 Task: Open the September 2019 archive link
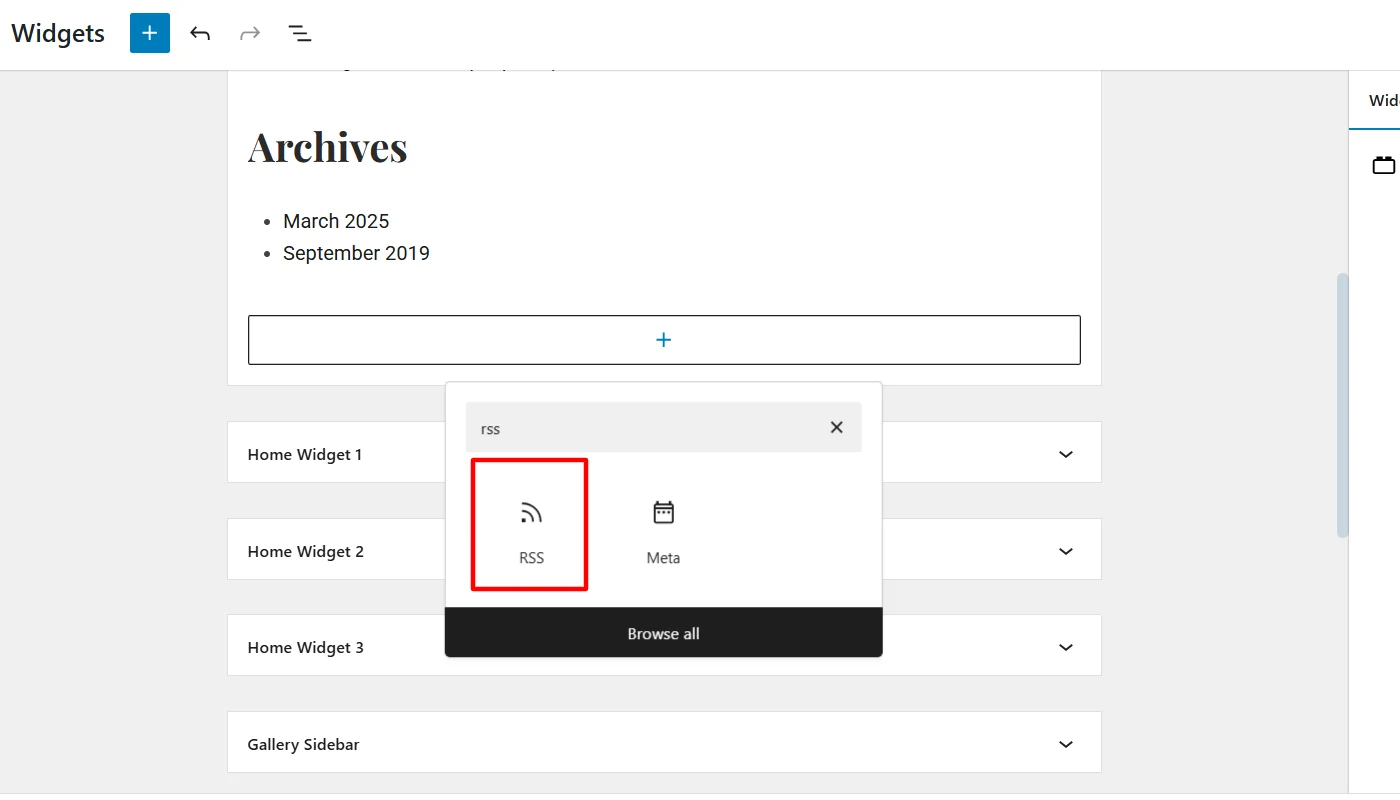click(356, 253)
